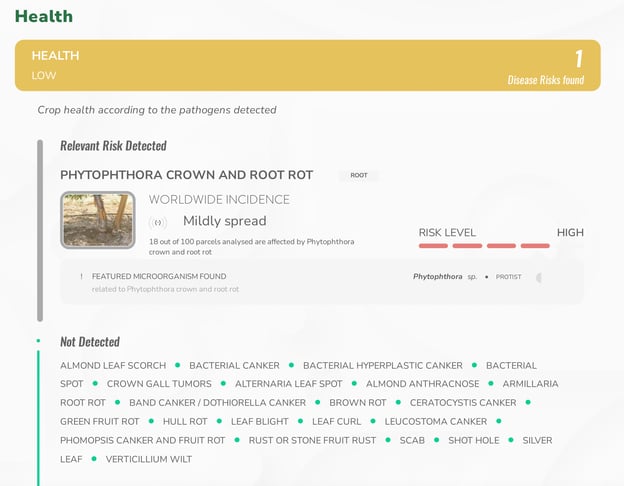Click the HIGH risk level label
Viewport: 624px width, 486px height.
click(570, 232)
